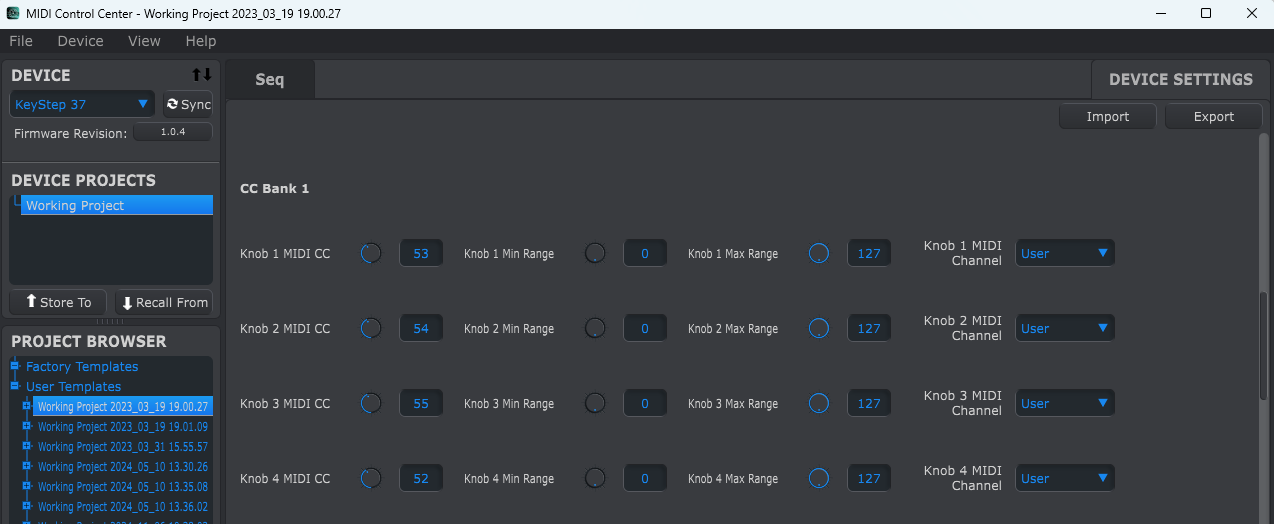The image size is (1274, 524).
Task: Click the Knob 1 MIDI CC dial
Action: pos(371,254)
